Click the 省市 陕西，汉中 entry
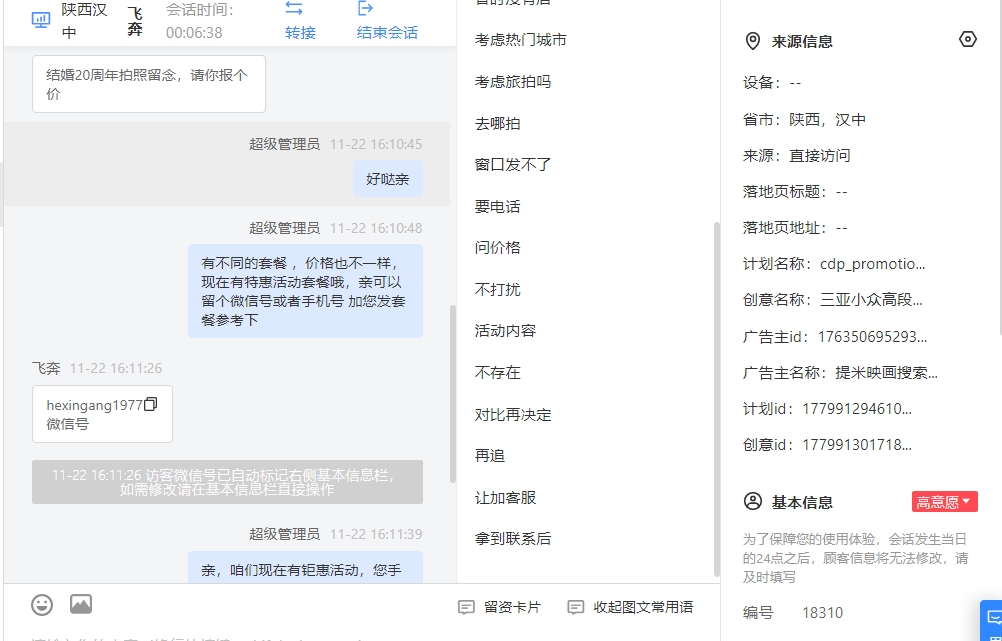The width and height of the screenshot is (1002, 641). point(805,120)
